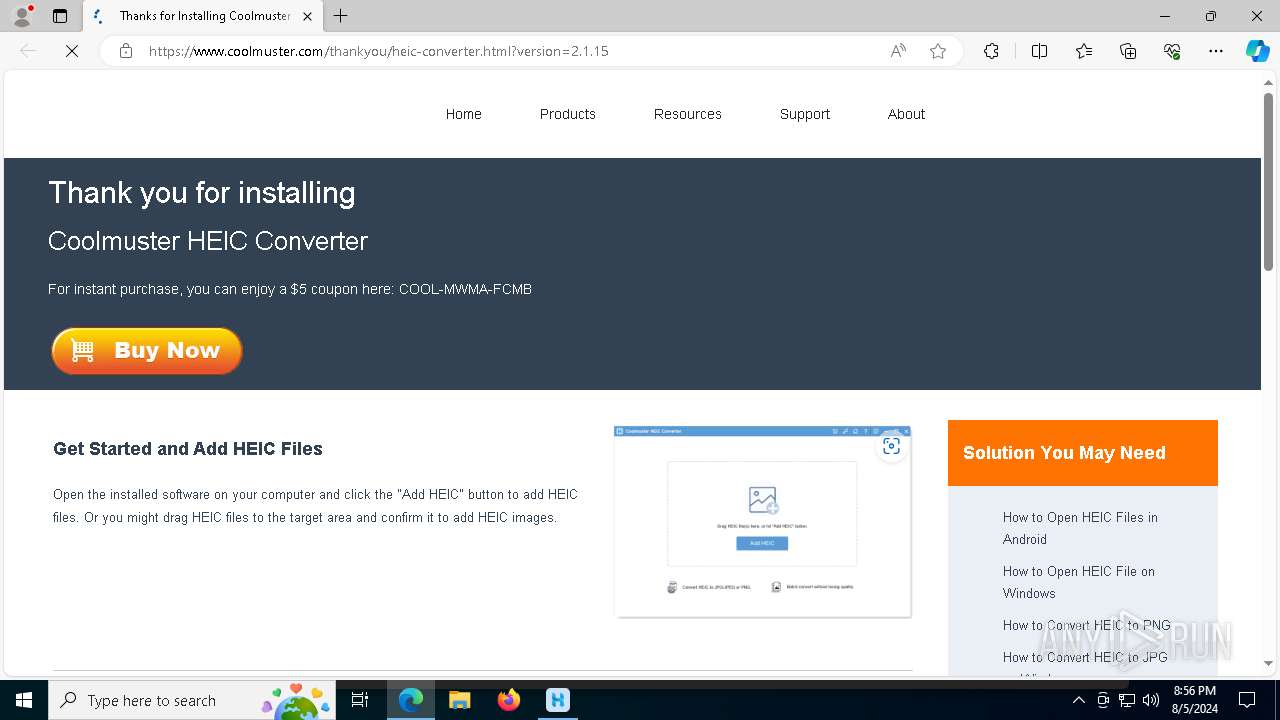The image size is (1280, 720).
Task: Open Browser essentials
Action: [x=1172, y=51]
